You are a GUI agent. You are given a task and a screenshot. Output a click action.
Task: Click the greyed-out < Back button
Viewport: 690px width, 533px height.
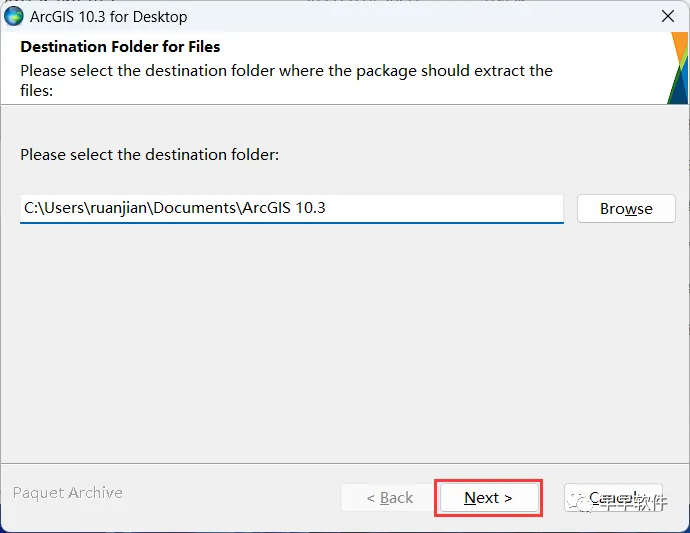tap(389, 498)
